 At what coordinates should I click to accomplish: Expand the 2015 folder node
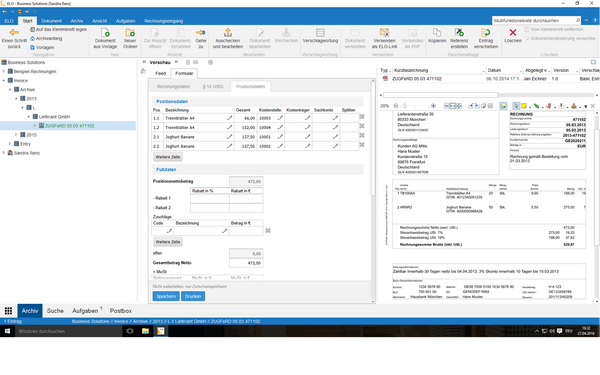click(16, 135)
